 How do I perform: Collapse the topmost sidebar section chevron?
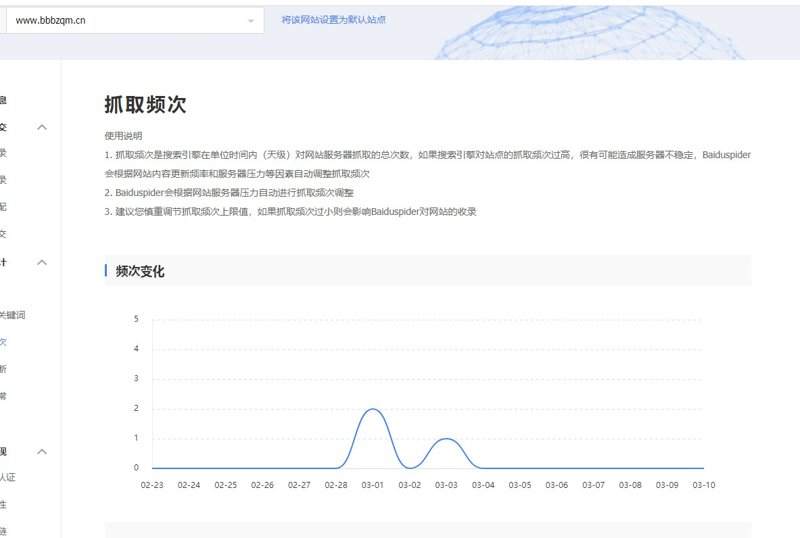point(42,127)
